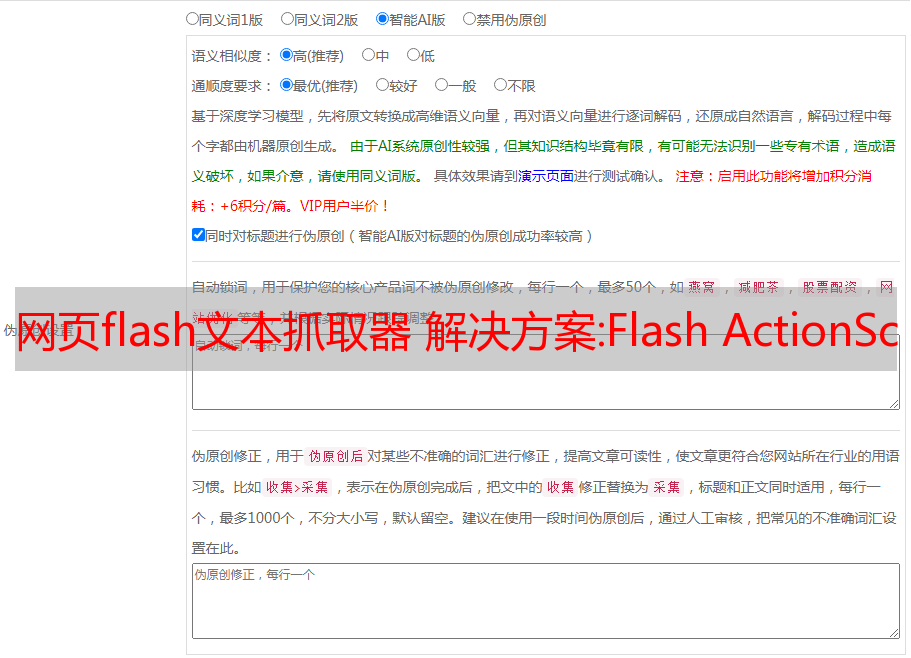Grab resize handle of 自动锁词 textarea
Image resolution: width=911 pixels, height=658 pixels.
coord(894,404)
